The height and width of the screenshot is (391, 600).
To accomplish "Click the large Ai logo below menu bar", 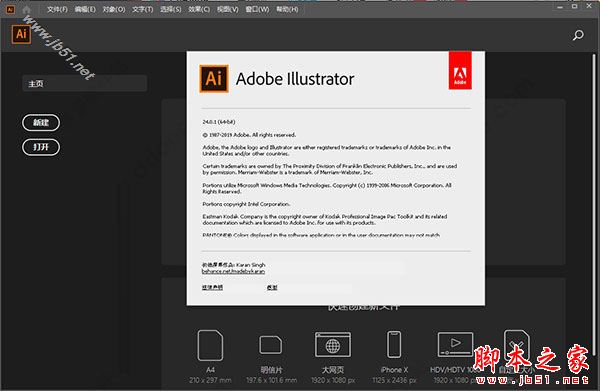I will 21,34.
